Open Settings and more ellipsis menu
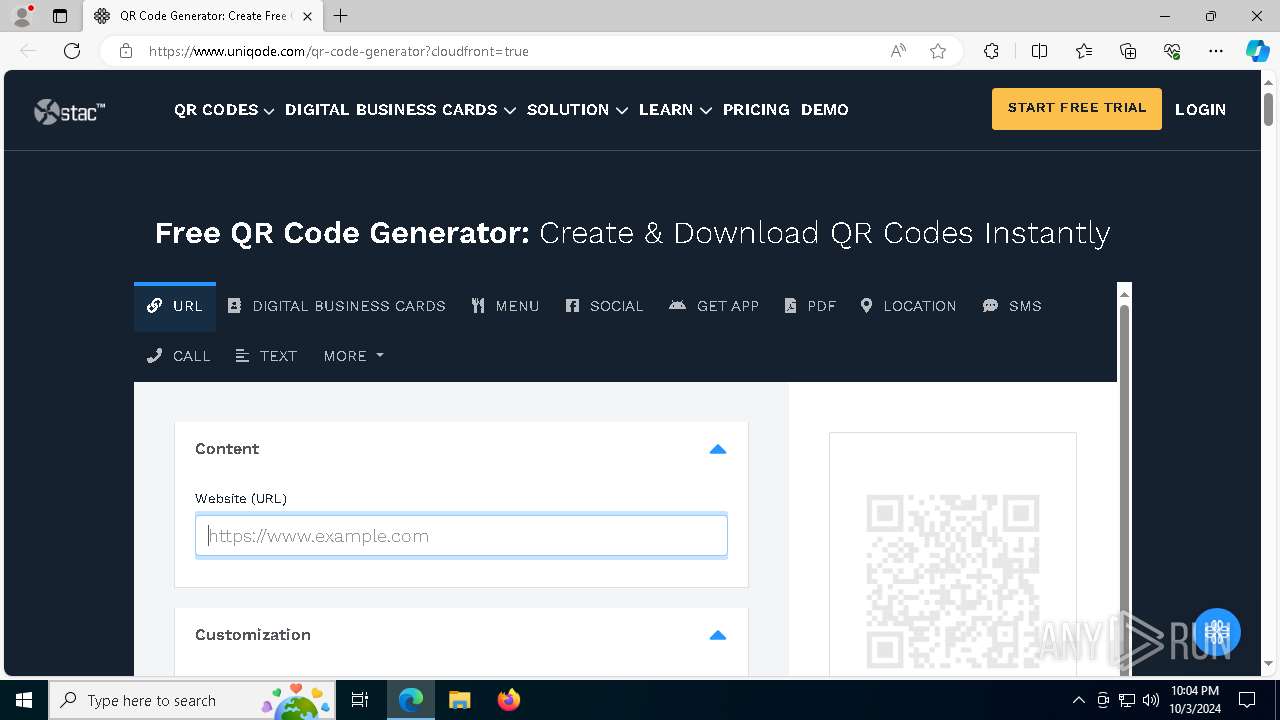Screen dimensions: 1280x720 (x=1216, y=51)
